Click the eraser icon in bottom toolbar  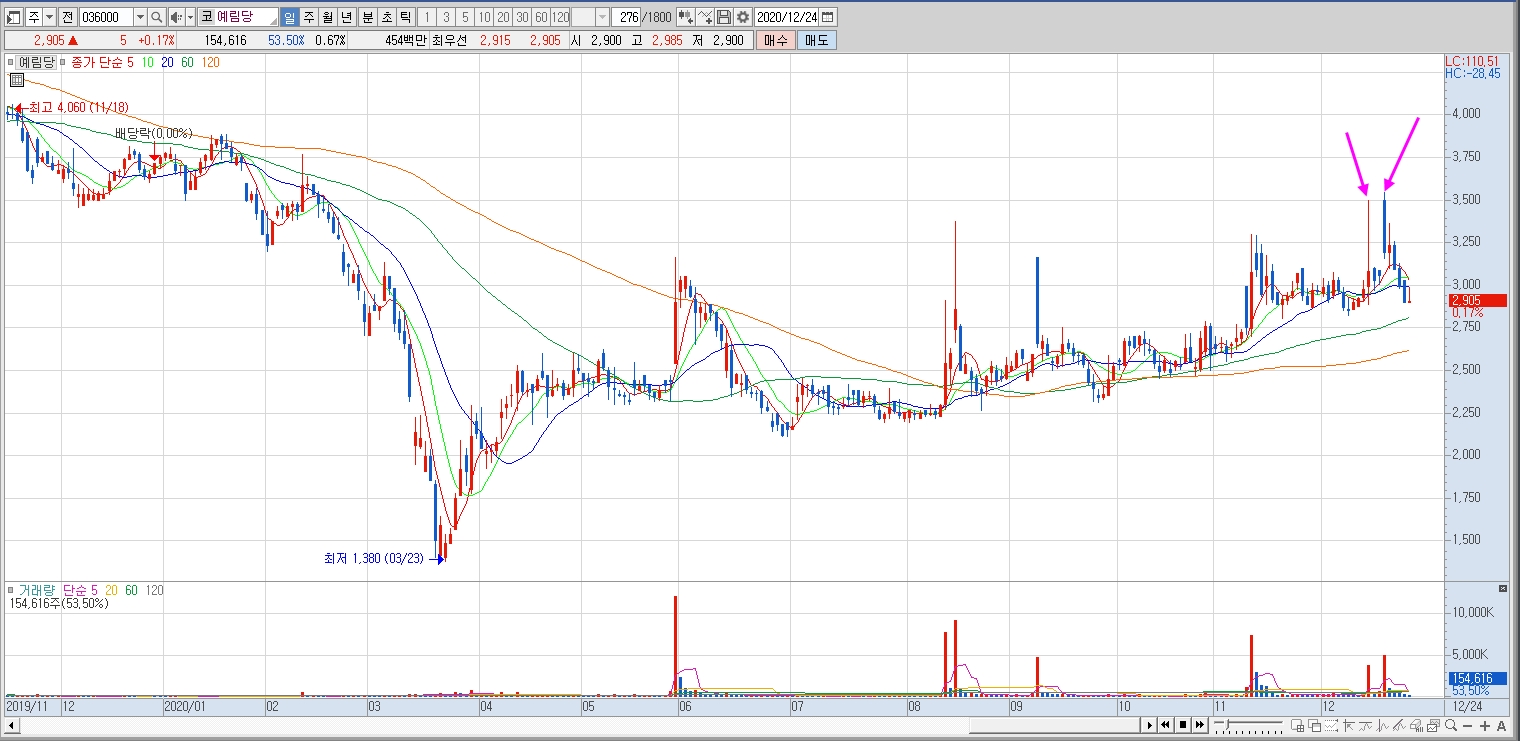coord(1416,726)
